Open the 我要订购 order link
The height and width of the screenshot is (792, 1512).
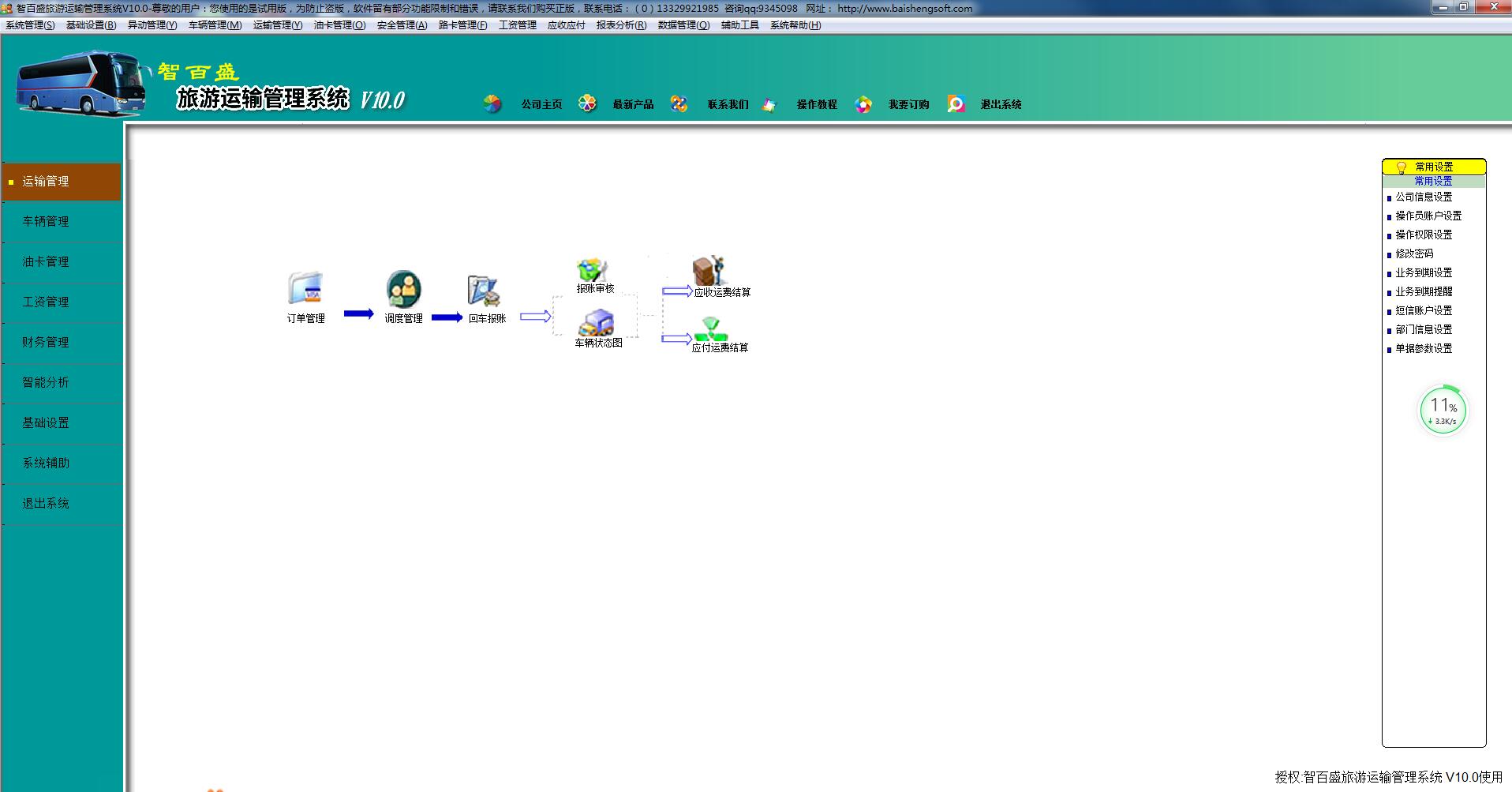pyautogui.click(x=908, y=104)
